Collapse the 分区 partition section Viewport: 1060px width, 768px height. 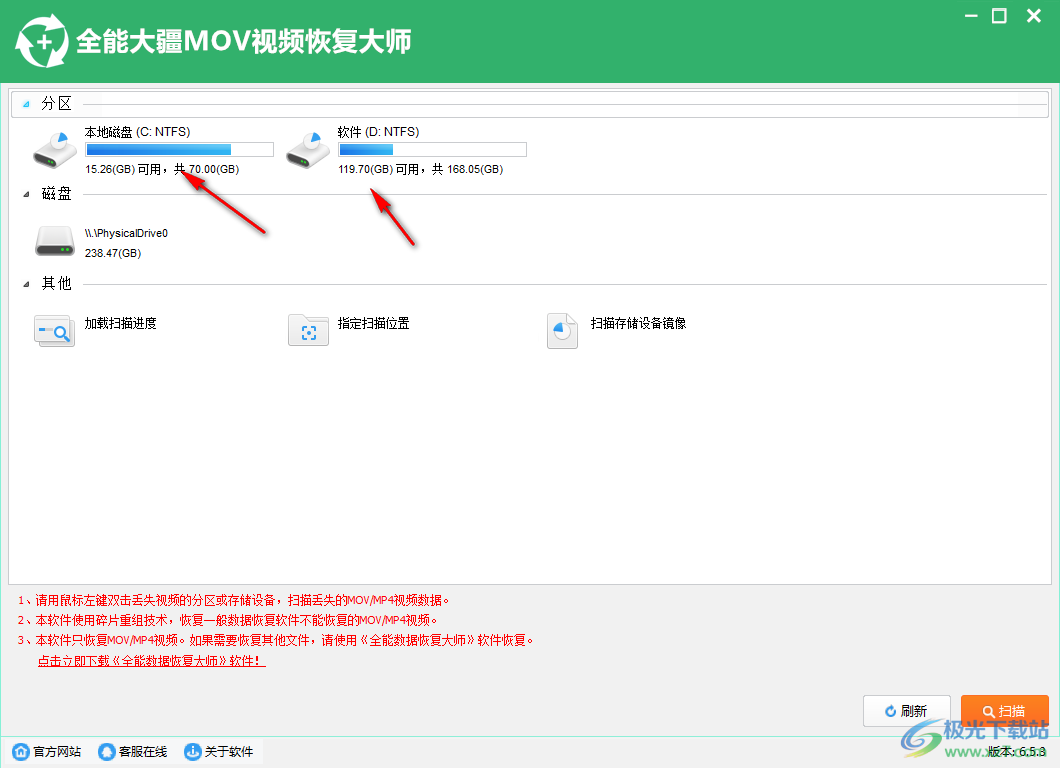click(26, 104)
